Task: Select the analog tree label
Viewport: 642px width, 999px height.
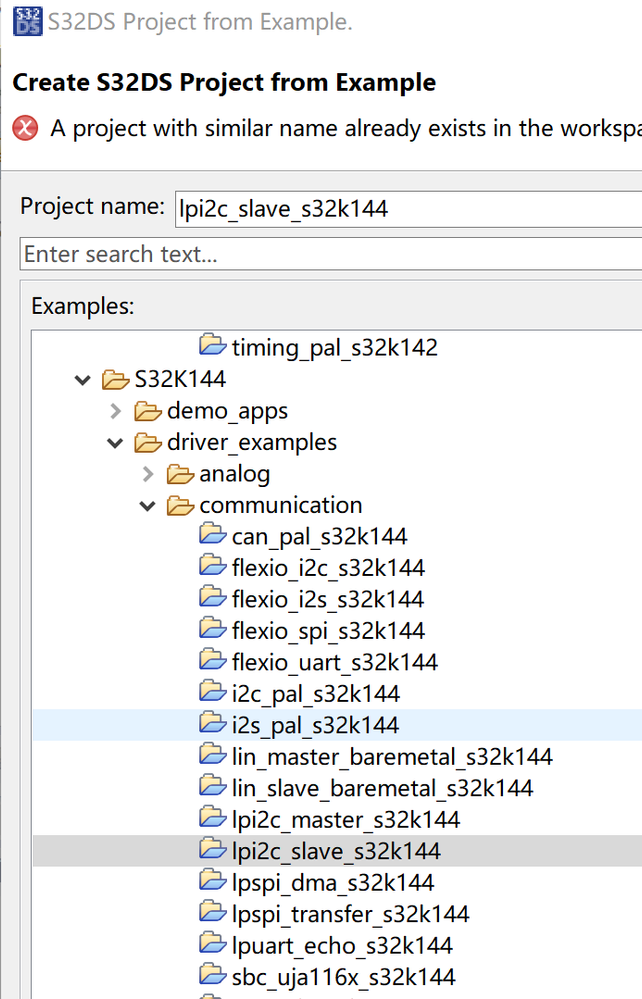Action: tap(235, 475)
